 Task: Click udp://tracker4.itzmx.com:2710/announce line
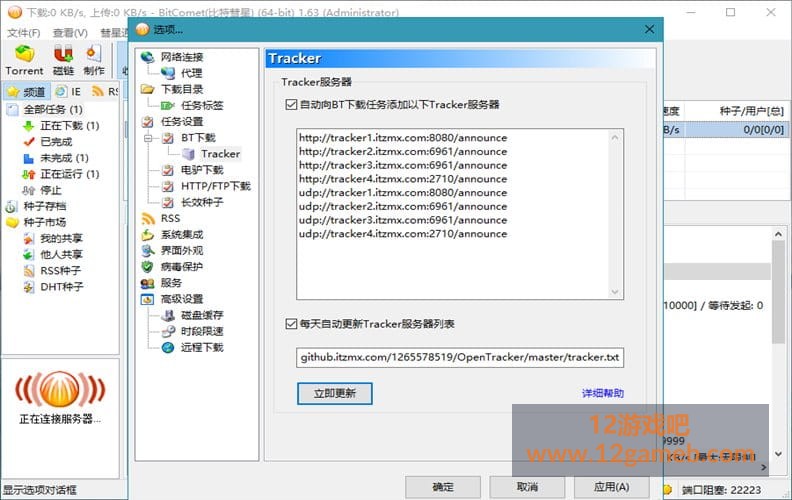[x=403, y=234]
